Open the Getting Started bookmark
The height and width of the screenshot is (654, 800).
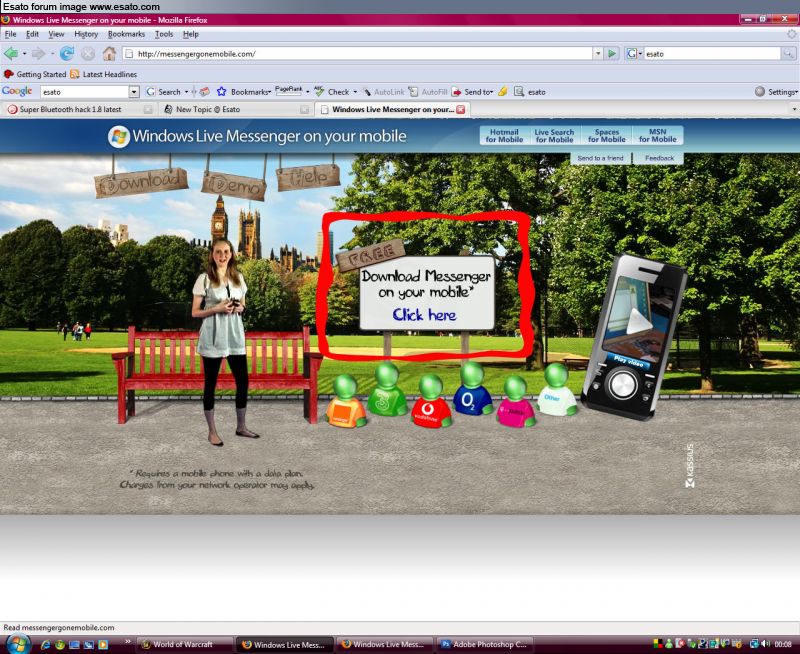(x=35, y=74)
